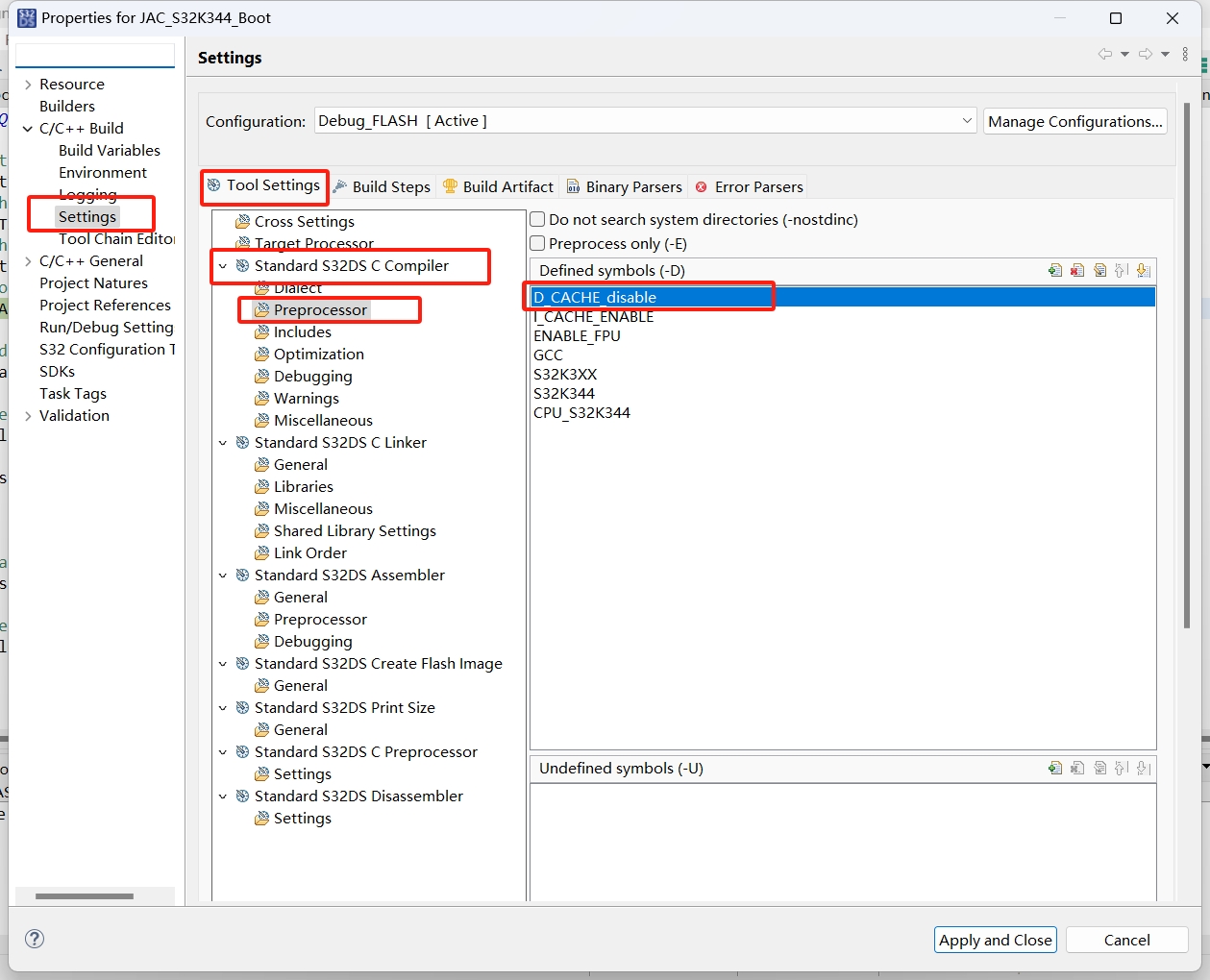Click the filter text input field
The height and width of the screenshot is (980, 1210).
(95, 55)
